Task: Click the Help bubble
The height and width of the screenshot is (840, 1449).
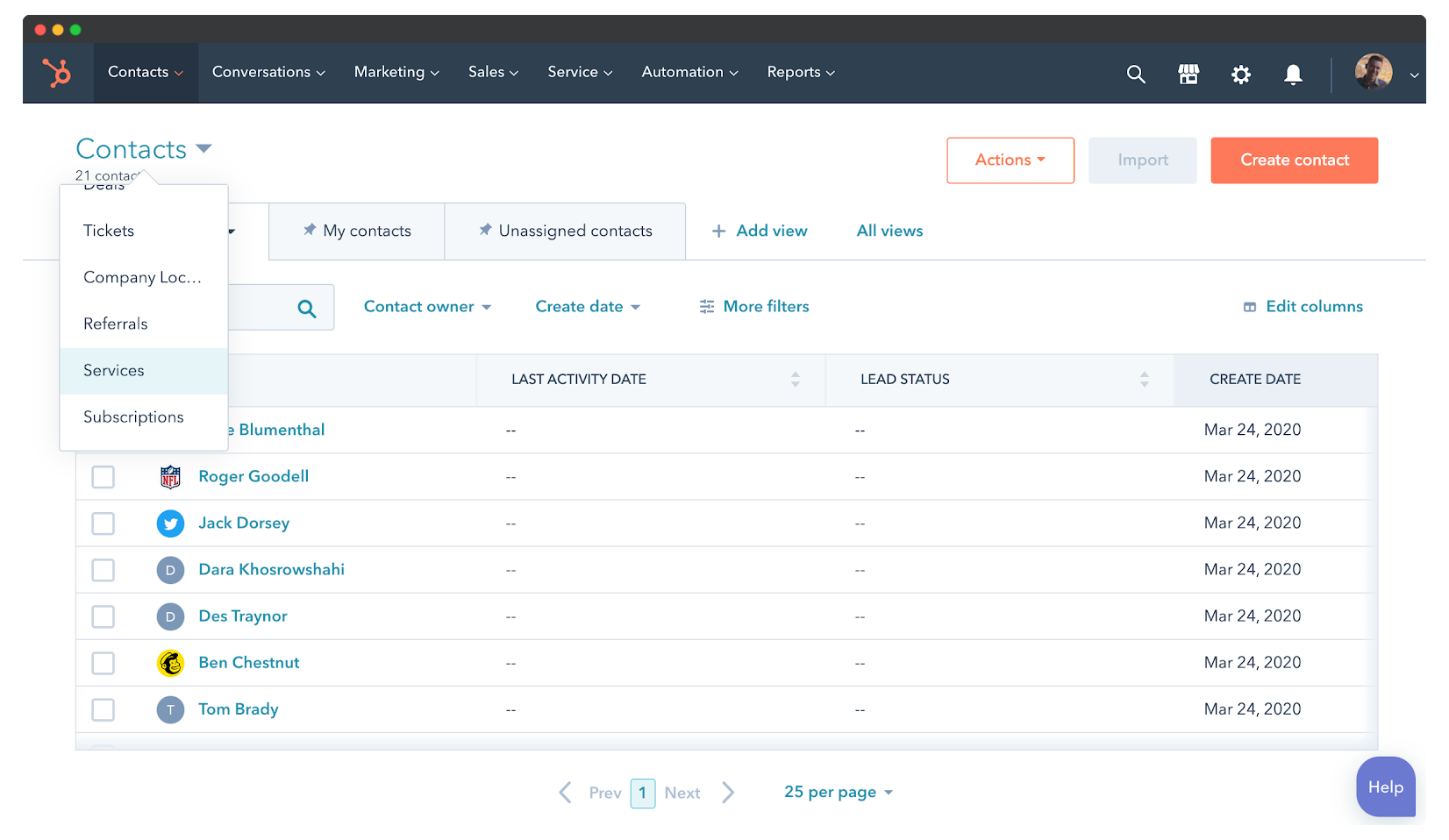Action: (1385, 787)
